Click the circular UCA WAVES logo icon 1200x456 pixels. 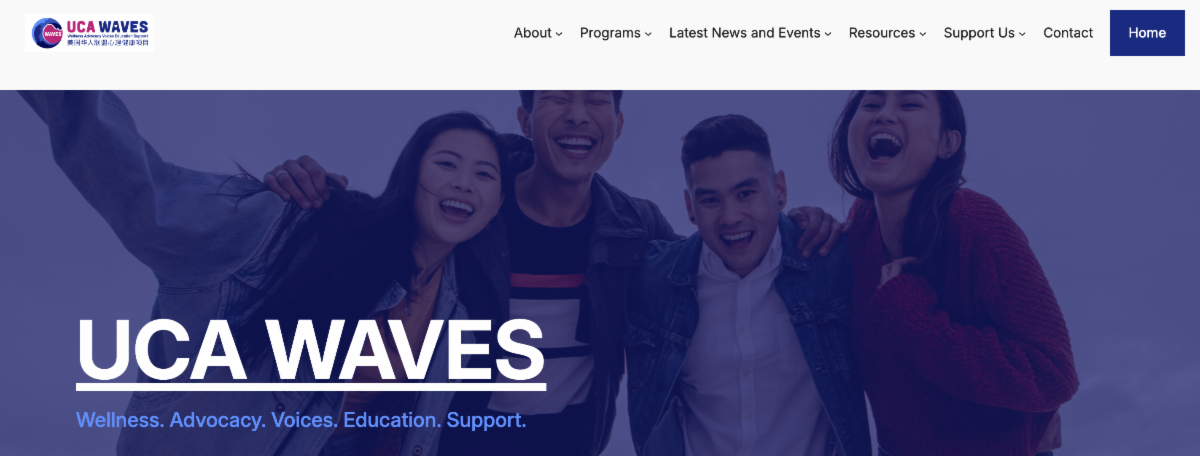click(x=46, y=33)
